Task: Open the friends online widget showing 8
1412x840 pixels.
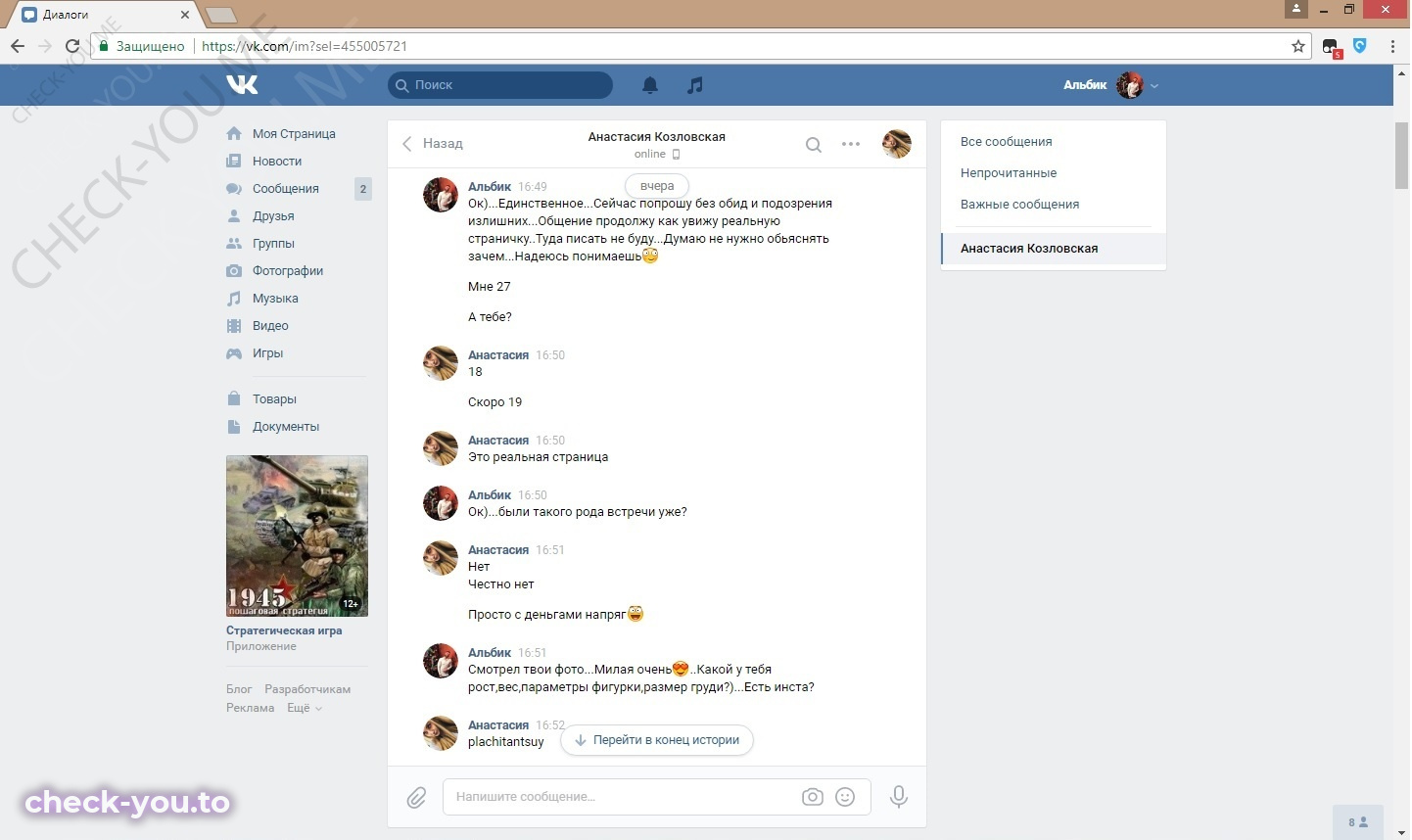Action: [x=1358, y=822]
